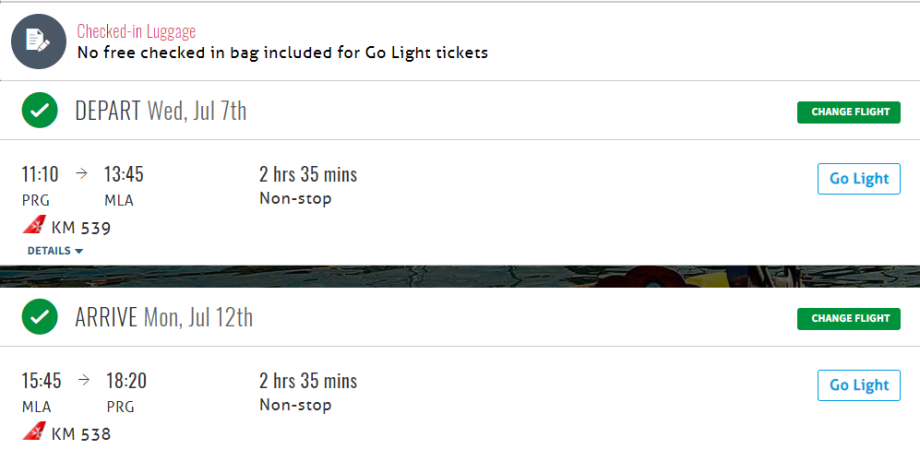Click flight number KM 538
This screenshot has height=449, width=920.
click(x=81, y=434)
